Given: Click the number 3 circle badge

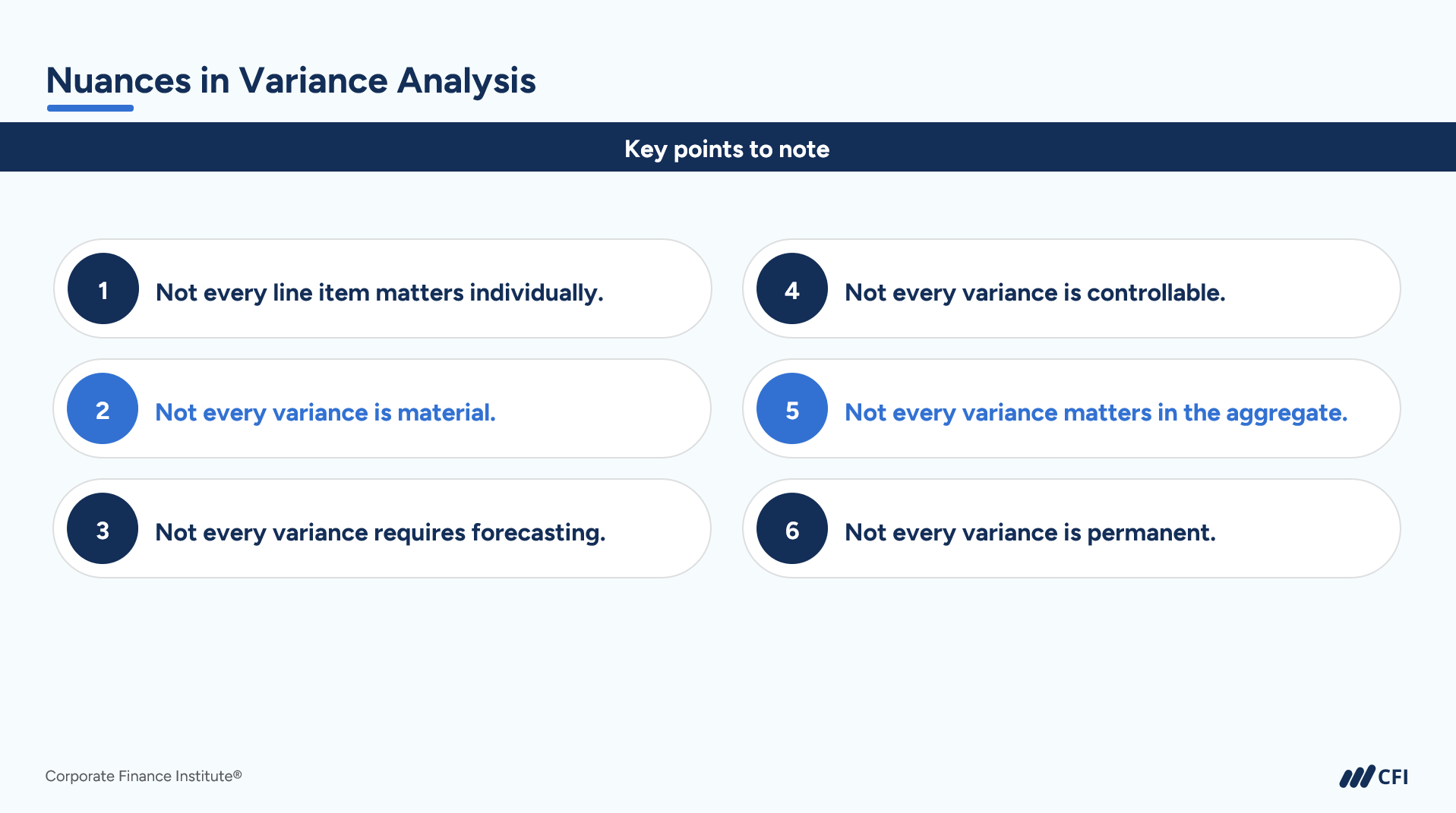Looking at the screenshot, I should [103, 528].
